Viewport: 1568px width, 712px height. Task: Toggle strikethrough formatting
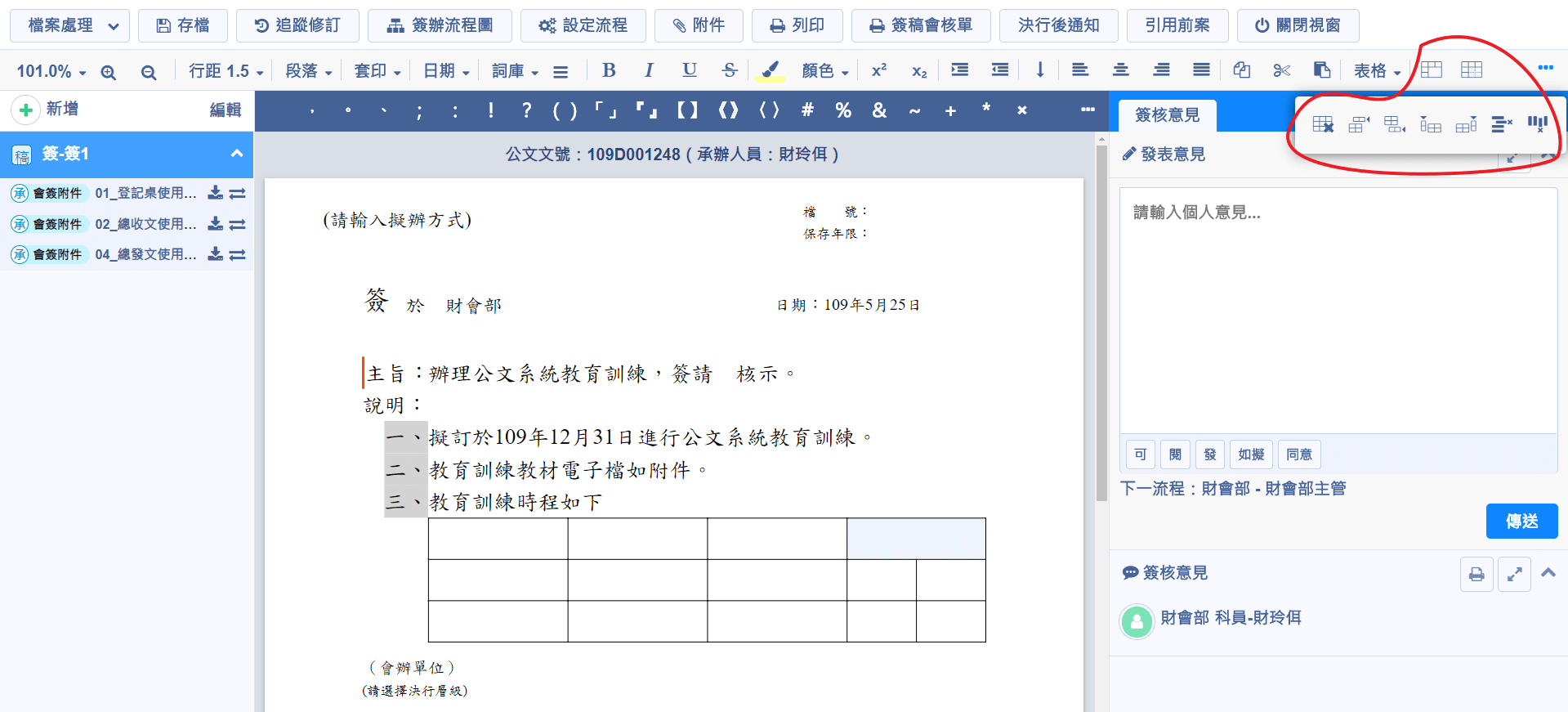[730, 70]
